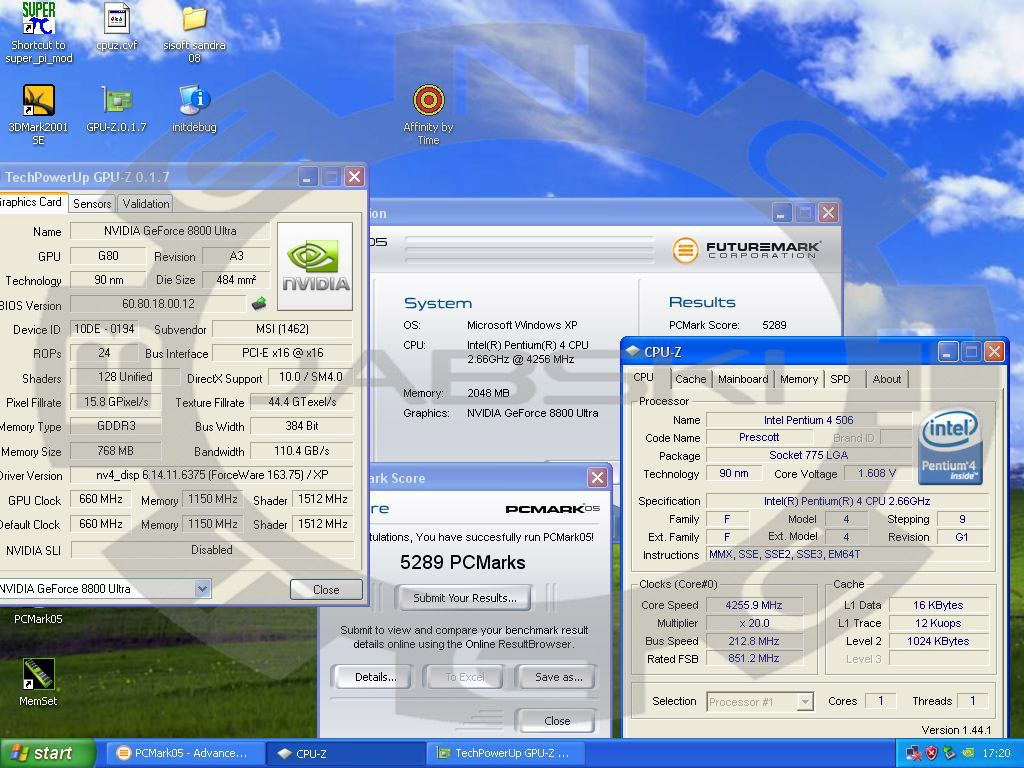This screenshot has height=768, width=1024.
Task: Click the To Excel button
Action: point(465,677)
